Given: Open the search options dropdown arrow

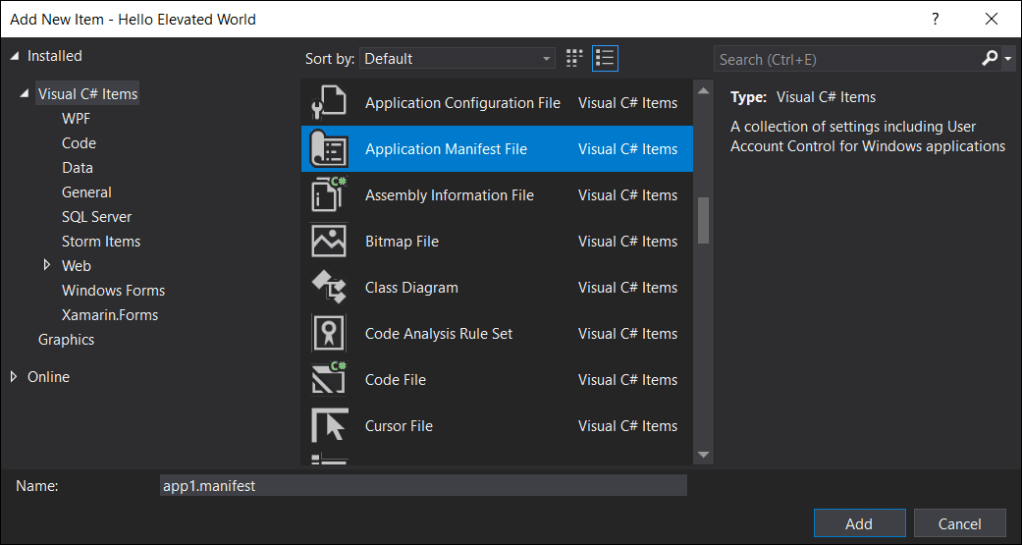Looking at the screenshot, I should click(1008, 59).
